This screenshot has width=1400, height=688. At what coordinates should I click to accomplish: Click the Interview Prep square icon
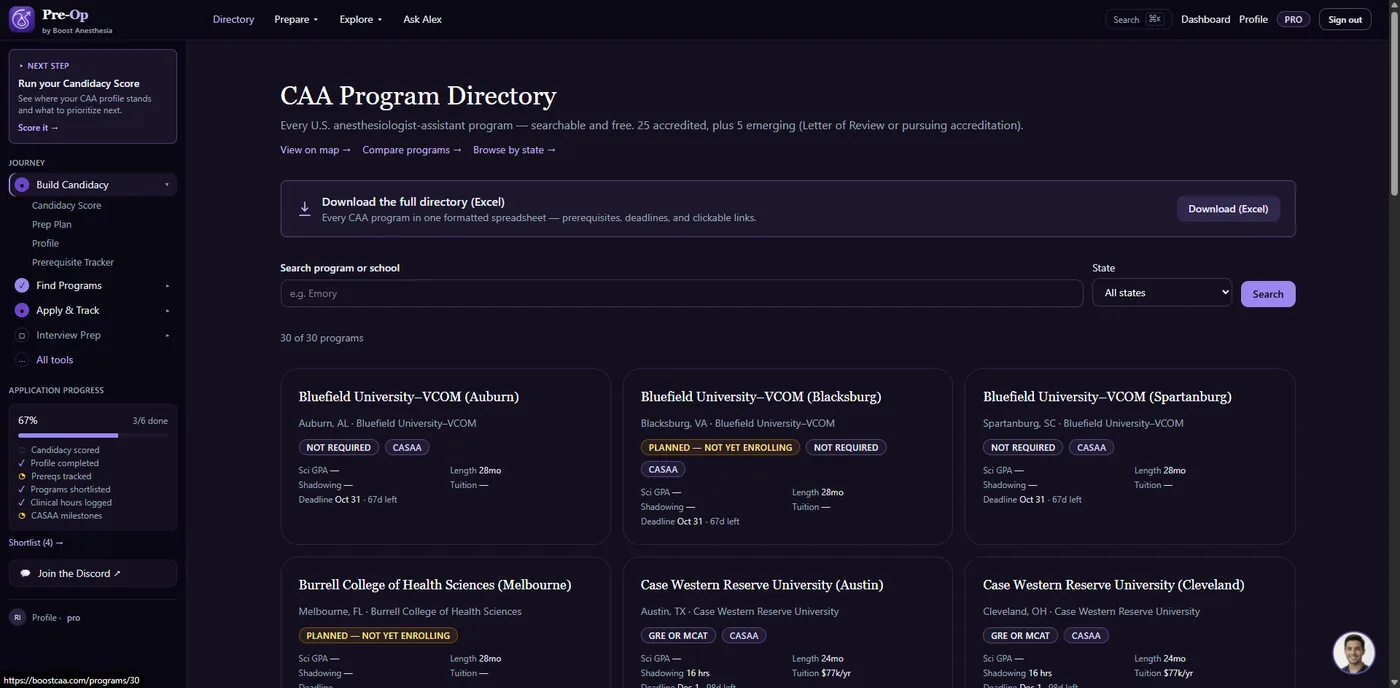click(x=22, y=336)
